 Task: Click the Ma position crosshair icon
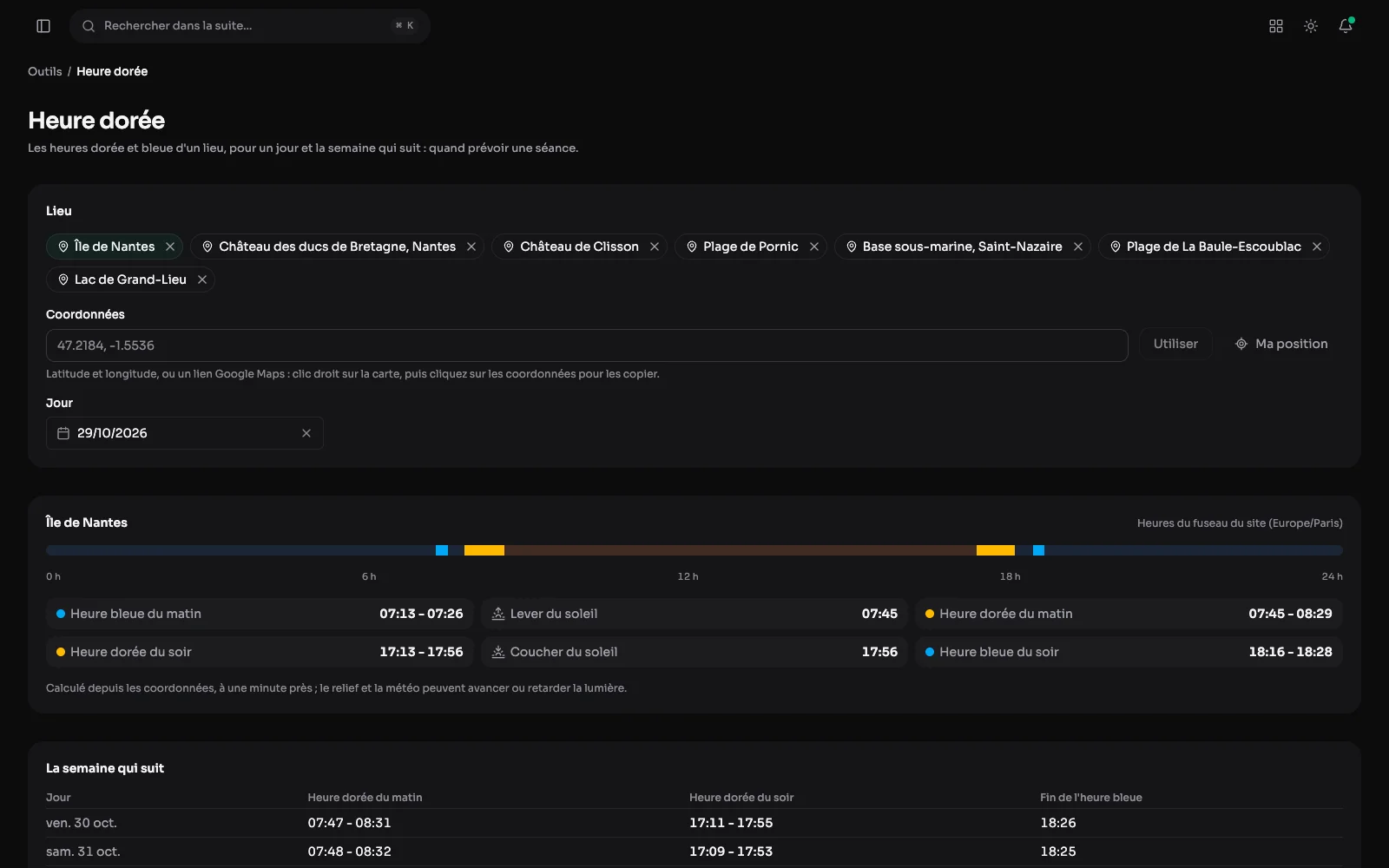(1241, 344)
